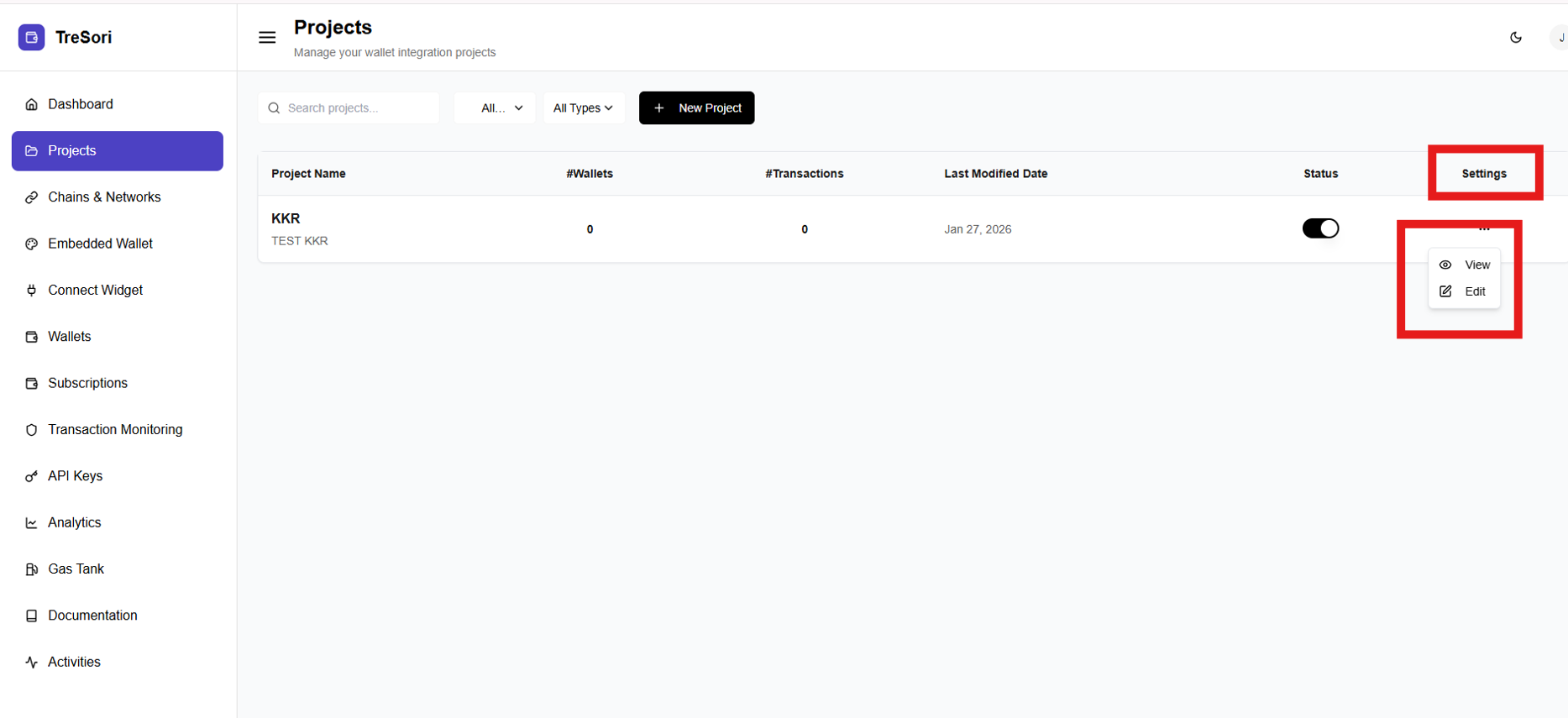The height and width of the screenshot is (718, 1568).
Task: Click the Gas Tank pump icon
Action: (32, 569)
